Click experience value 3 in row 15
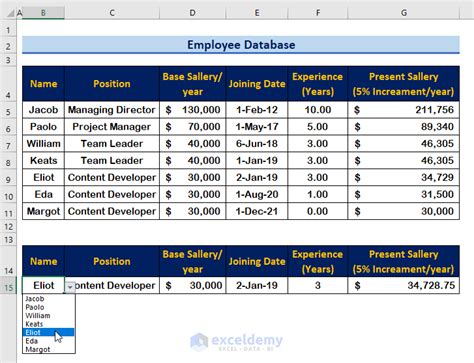Image resolution: width=474 pixels, height=363 pixels. 318,285
